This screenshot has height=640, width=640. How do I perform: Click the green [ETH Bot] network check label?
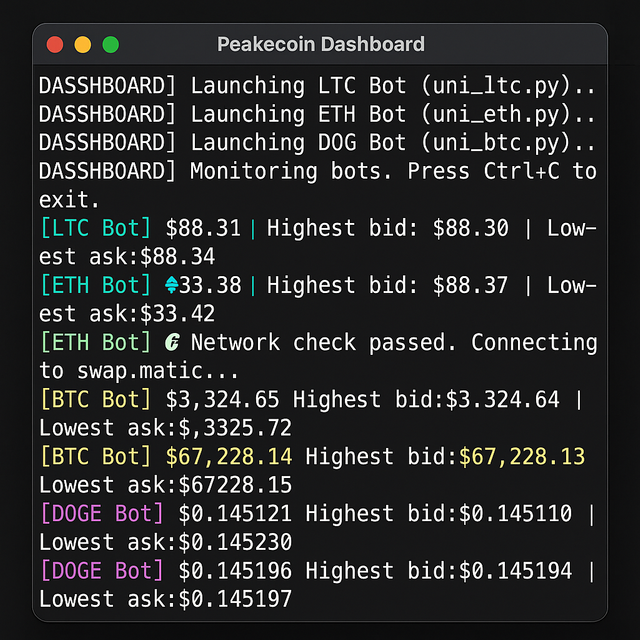click(96, 342)
